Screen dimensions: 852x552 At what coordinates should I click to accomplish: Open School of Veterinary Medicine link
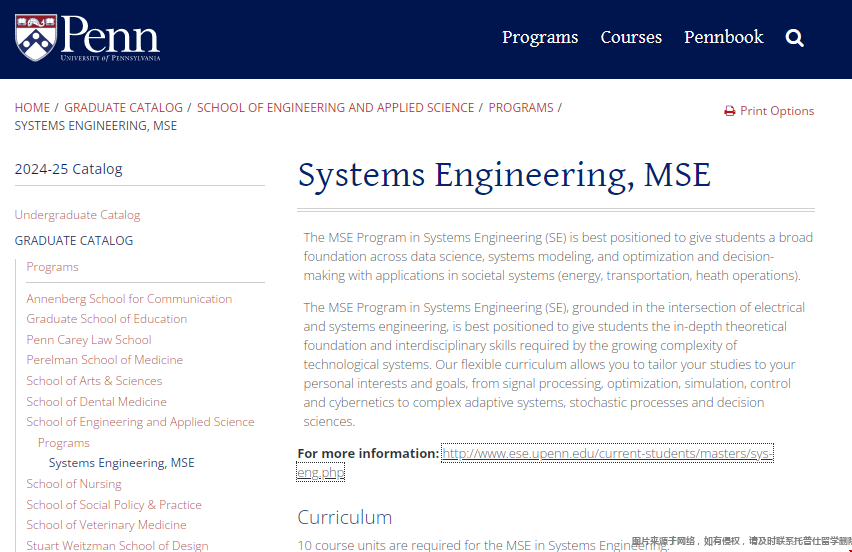[106, 525]
